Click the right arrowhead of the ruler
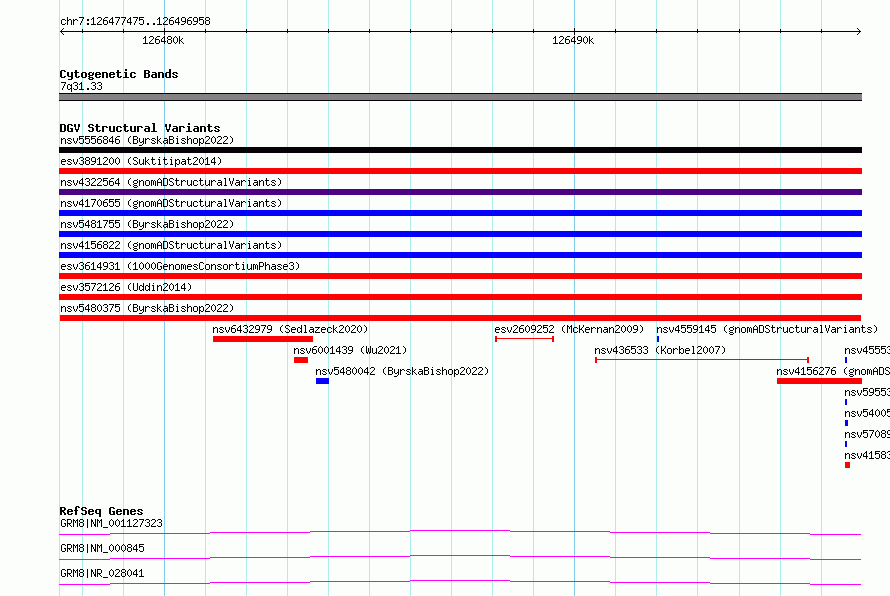Screen dimensions: 890x596 coord(859,32)
